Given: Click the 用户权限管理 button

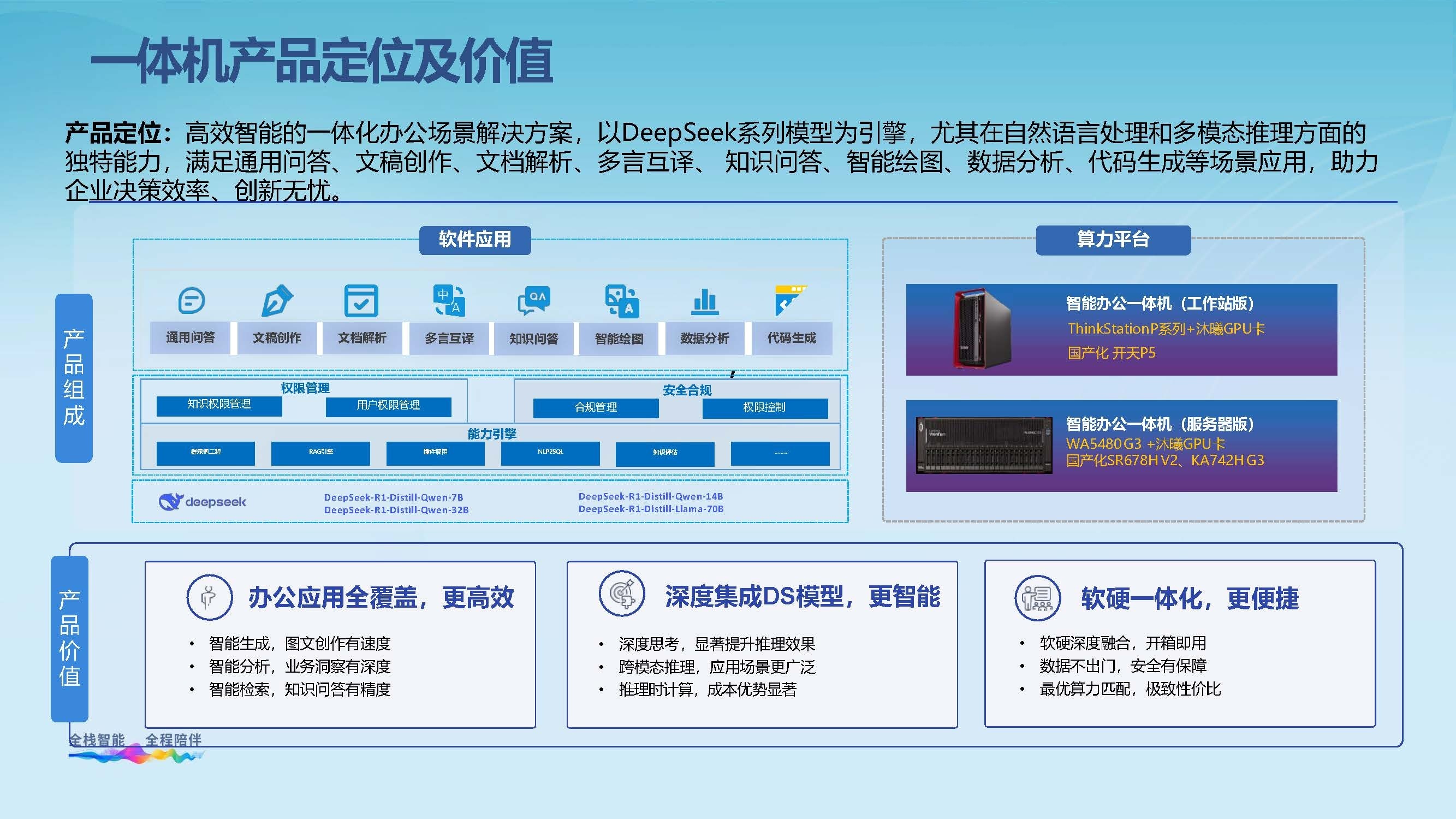Looking at the screenshot, I should pyautogui.click(x=388, y=406).
